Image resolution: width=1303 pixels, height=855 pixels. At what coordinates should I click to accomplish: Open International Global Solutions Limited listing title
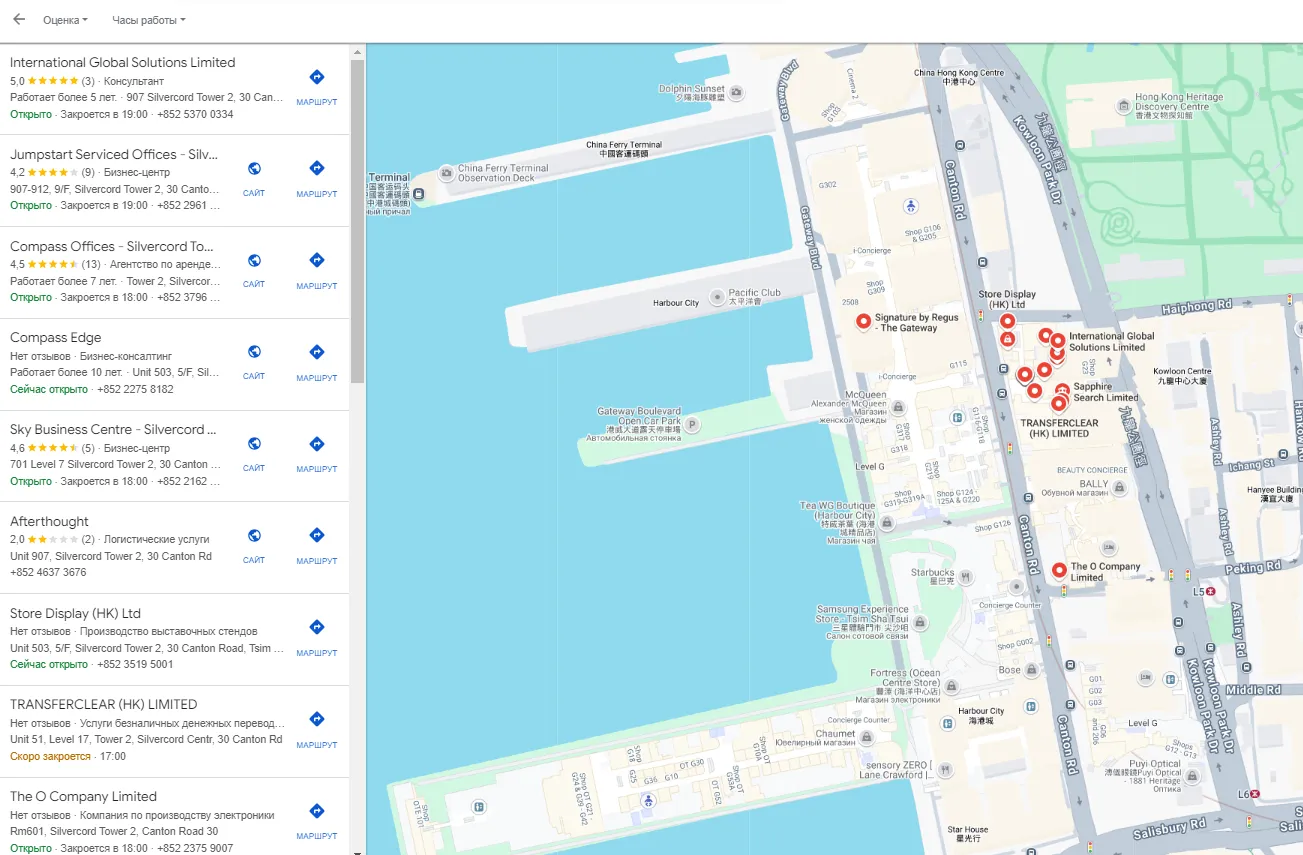tap(123, 62)
